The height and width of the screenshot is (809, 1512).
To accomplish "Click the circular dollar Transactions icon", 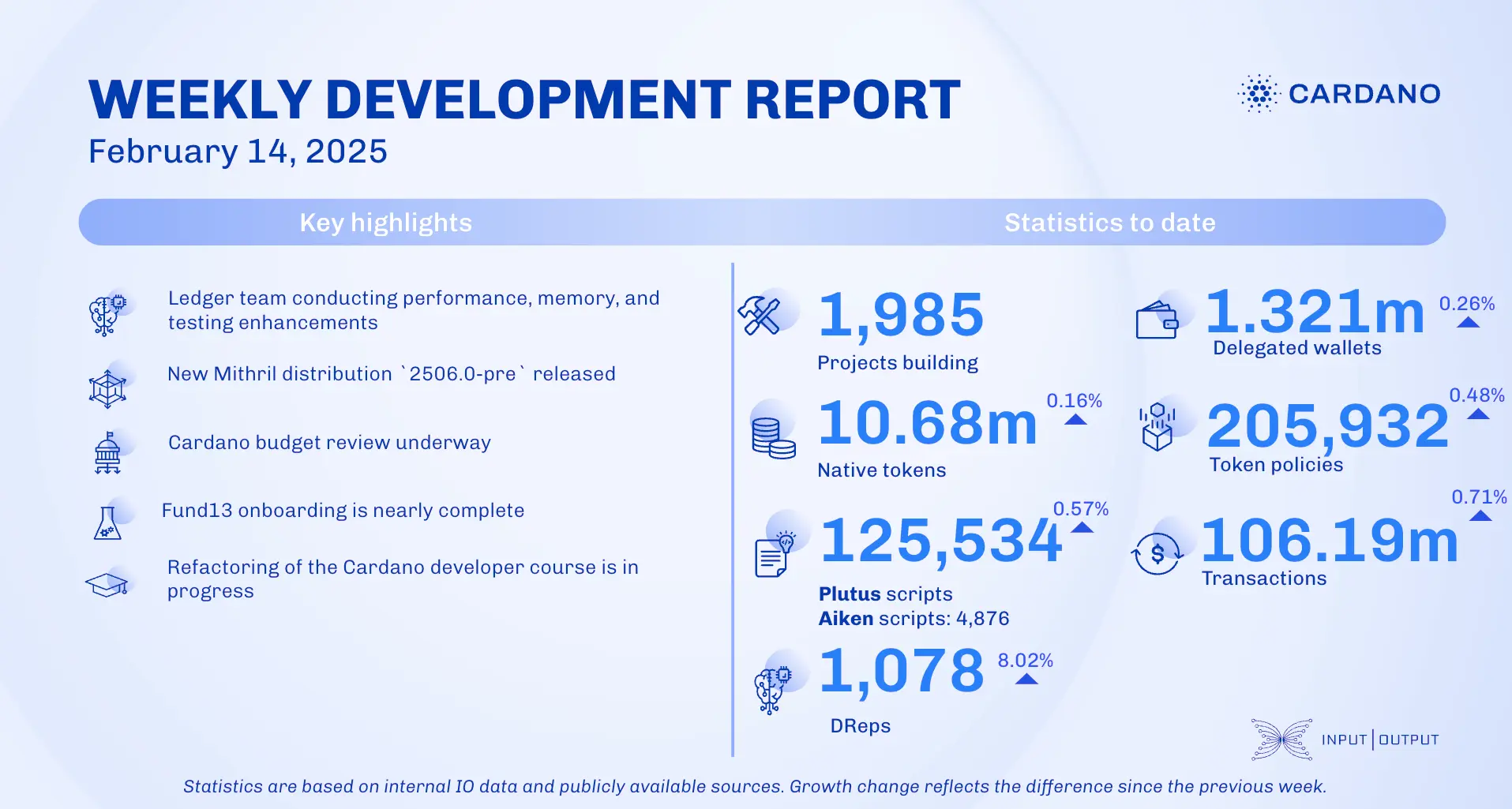I will point(1155,552).
